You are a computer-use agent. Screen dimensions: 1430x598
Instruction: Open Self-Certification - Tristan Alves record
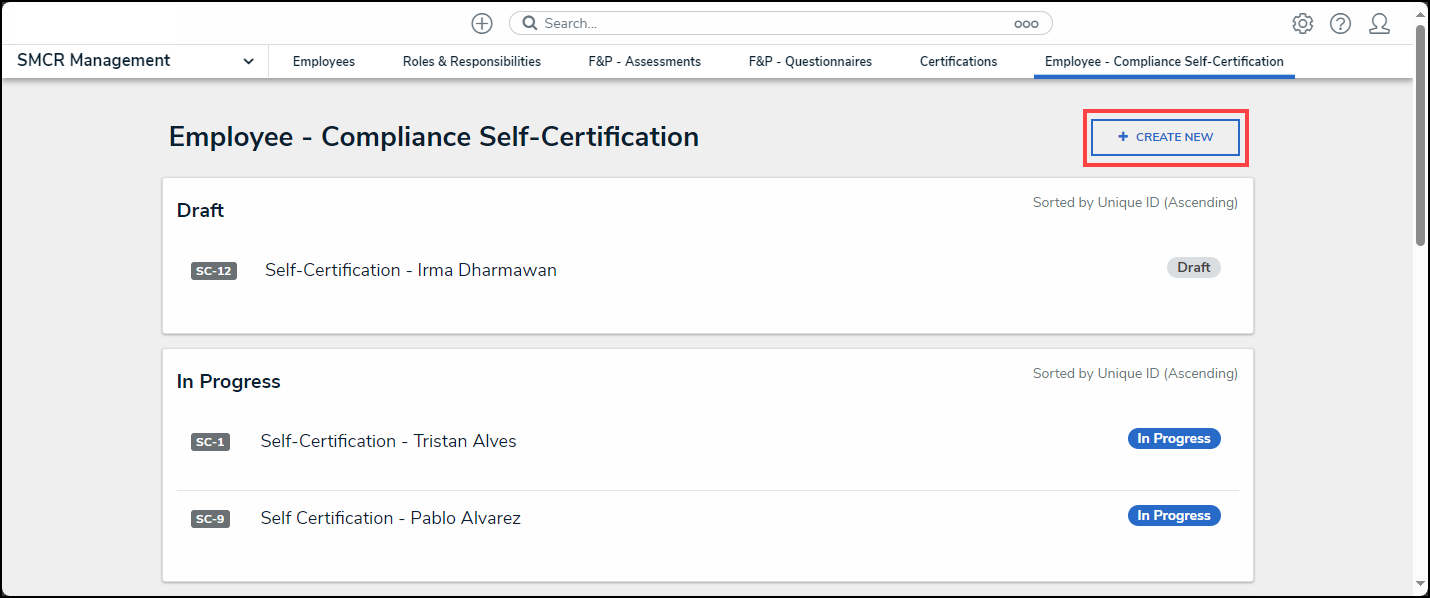click(388, 441)
